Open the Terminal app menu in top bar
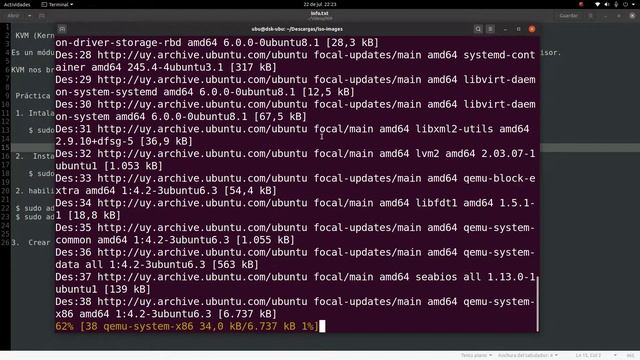Image resolution: width=640 pixels, height=360 pixels. tap(57, 4)
